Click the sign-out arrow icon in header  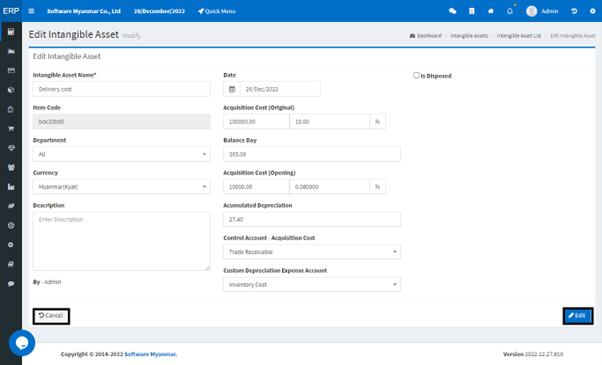574,11
